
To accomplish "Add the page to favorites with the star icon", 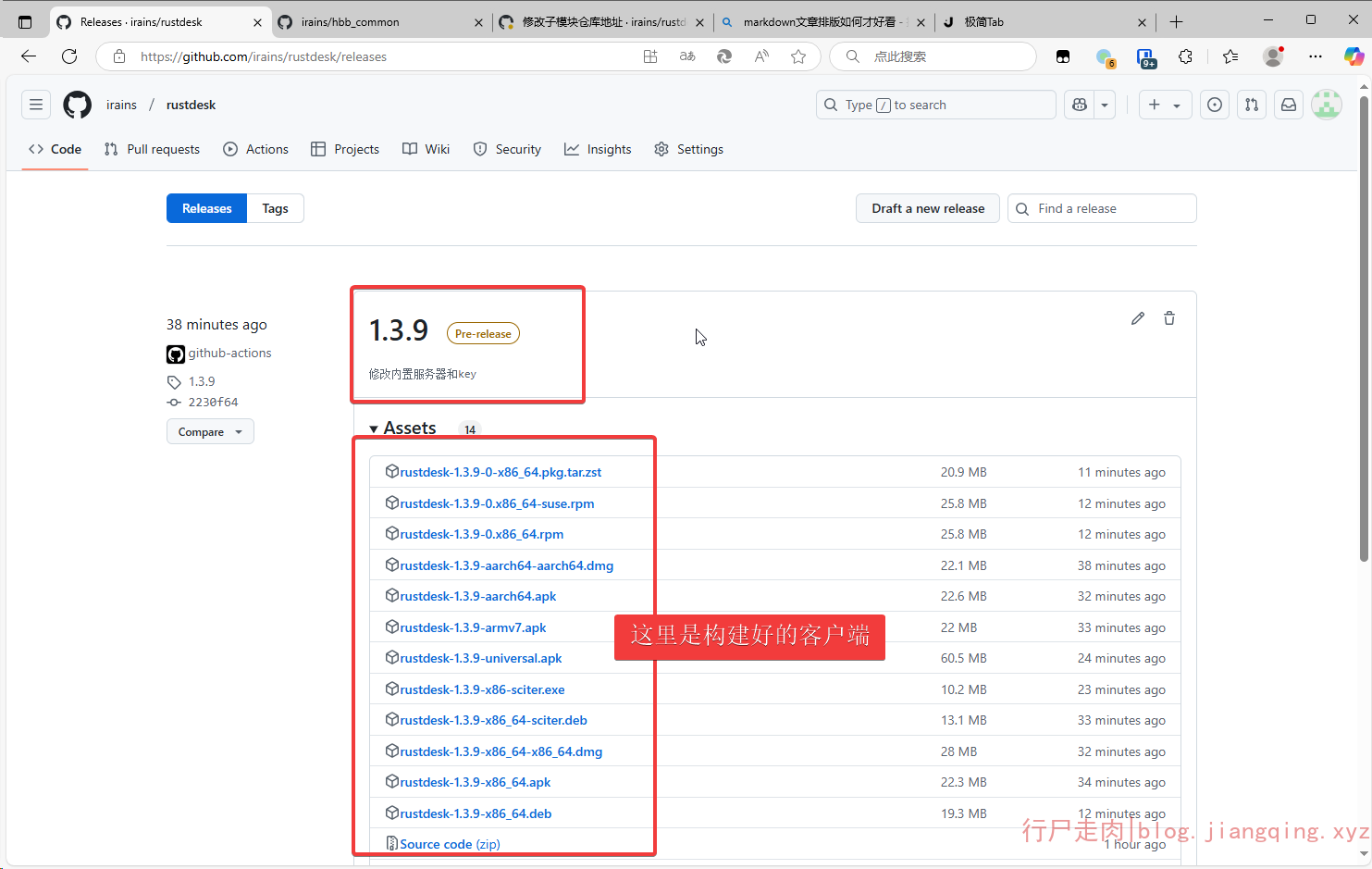I will [x=798, y=56].
